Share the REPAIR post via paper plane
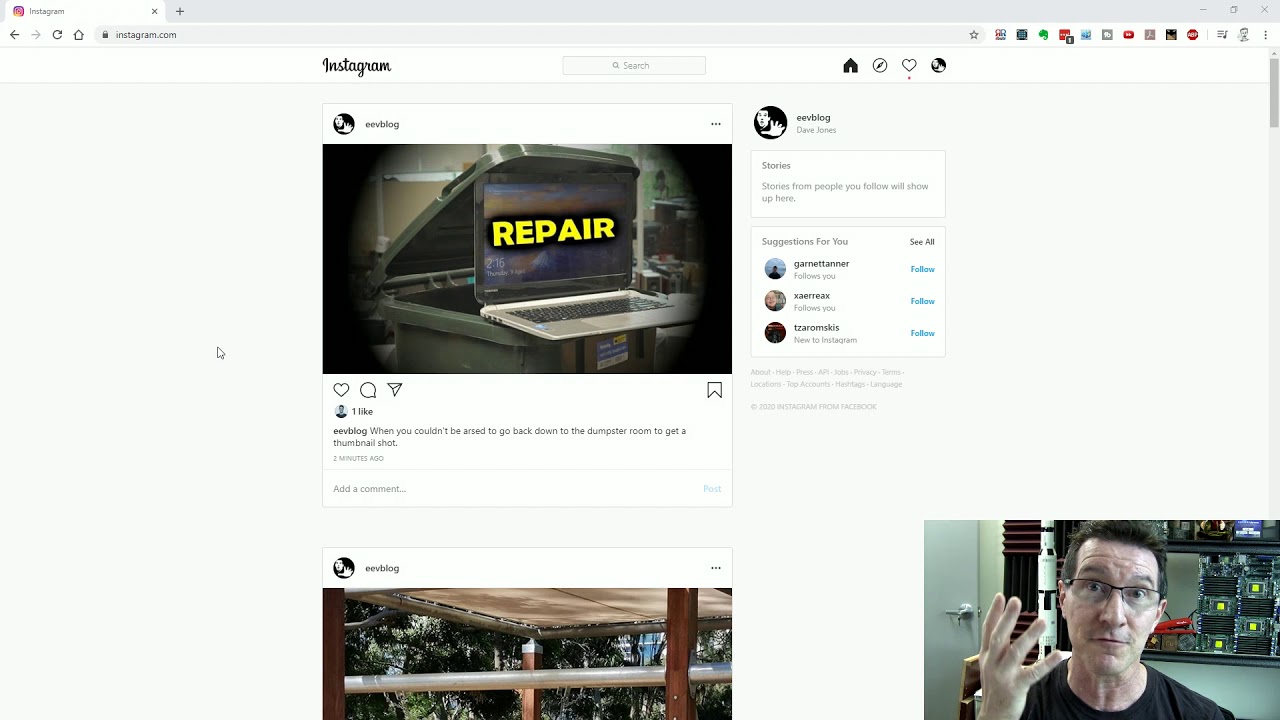 395,390
